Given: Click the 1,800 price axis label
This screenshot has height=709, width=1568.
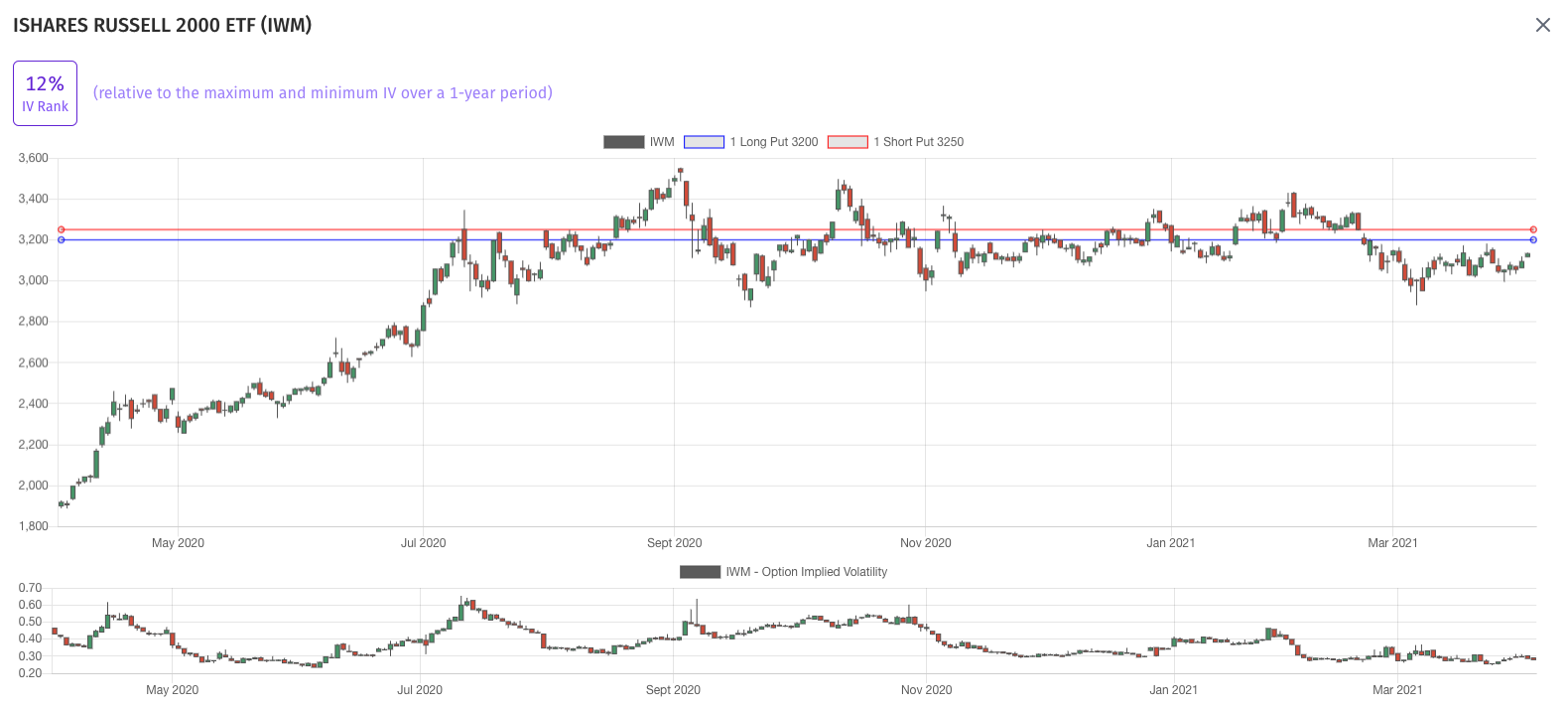Looking at the screenshot, I should click(33, 526).
